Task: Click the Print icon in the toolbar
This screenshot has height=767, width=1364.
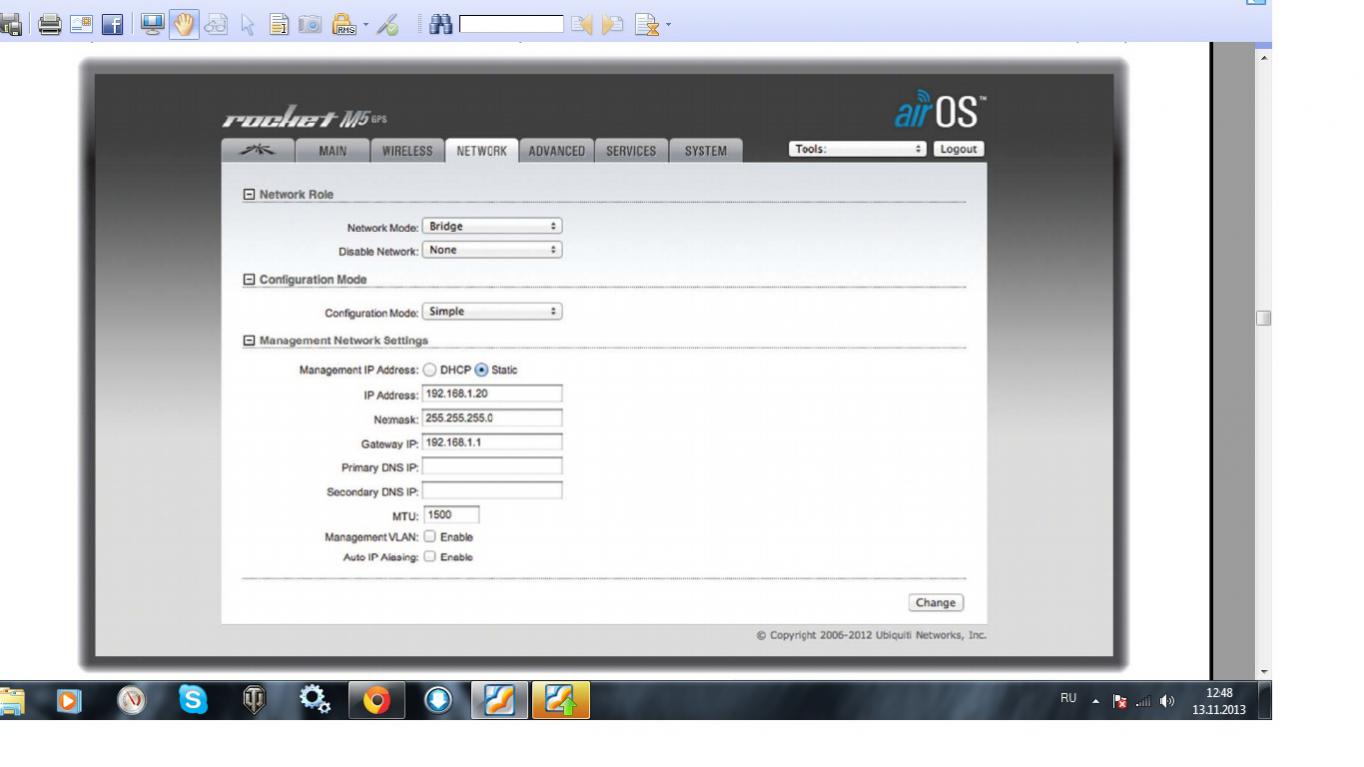Action: [50, 23]
